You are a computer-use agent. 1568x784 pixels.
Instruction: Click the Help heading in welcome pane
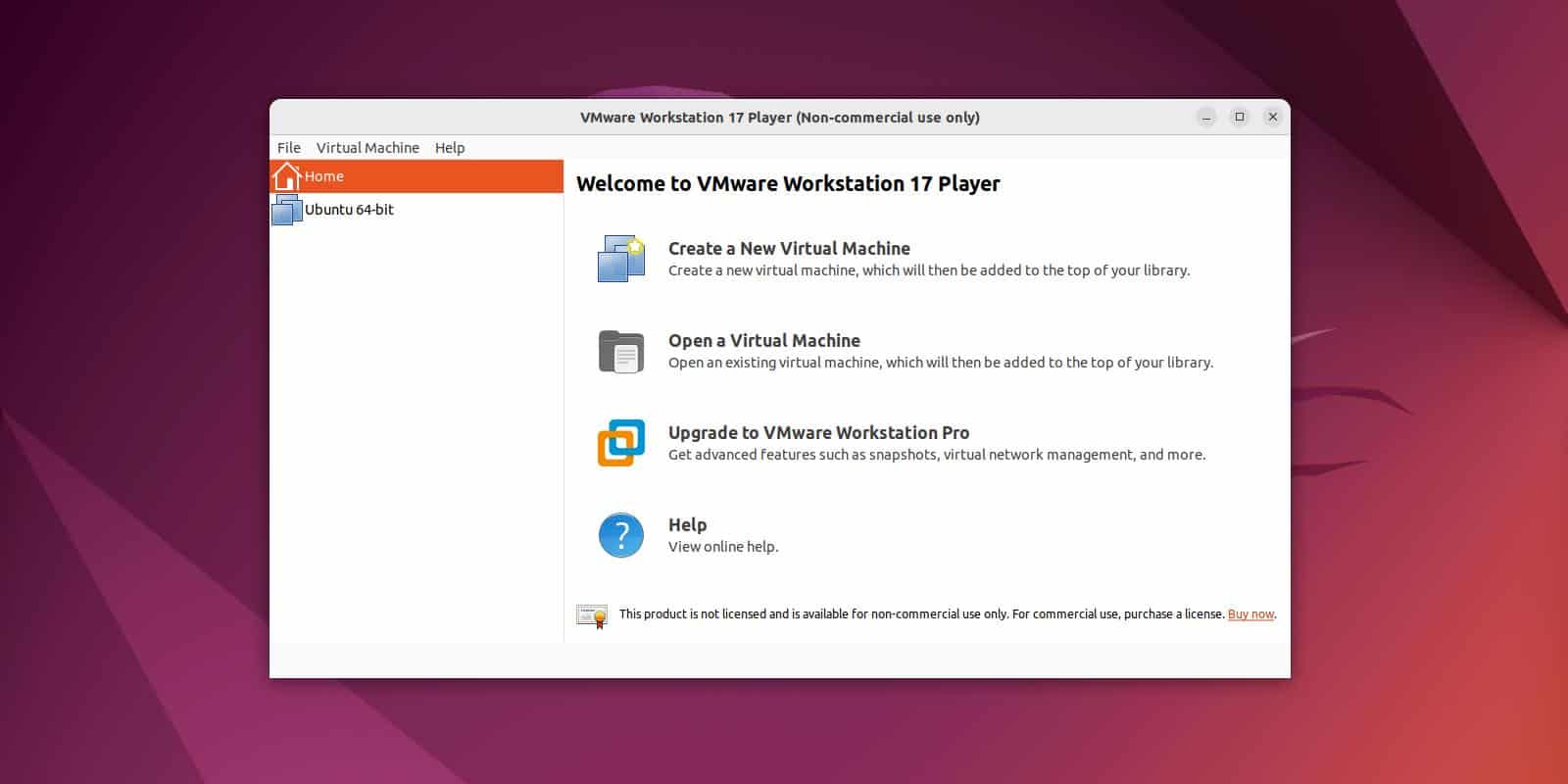687,525
